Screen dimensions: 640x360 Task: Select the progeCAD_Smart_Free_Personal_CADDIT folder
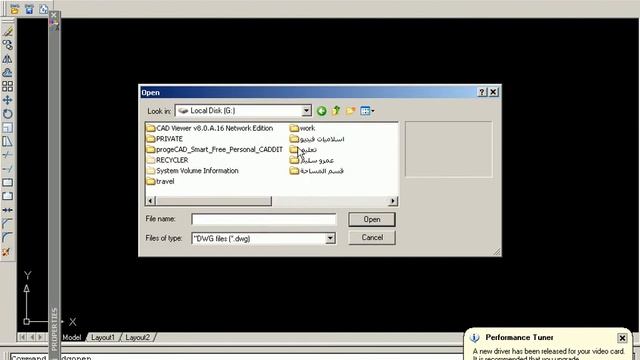(214, 149)
